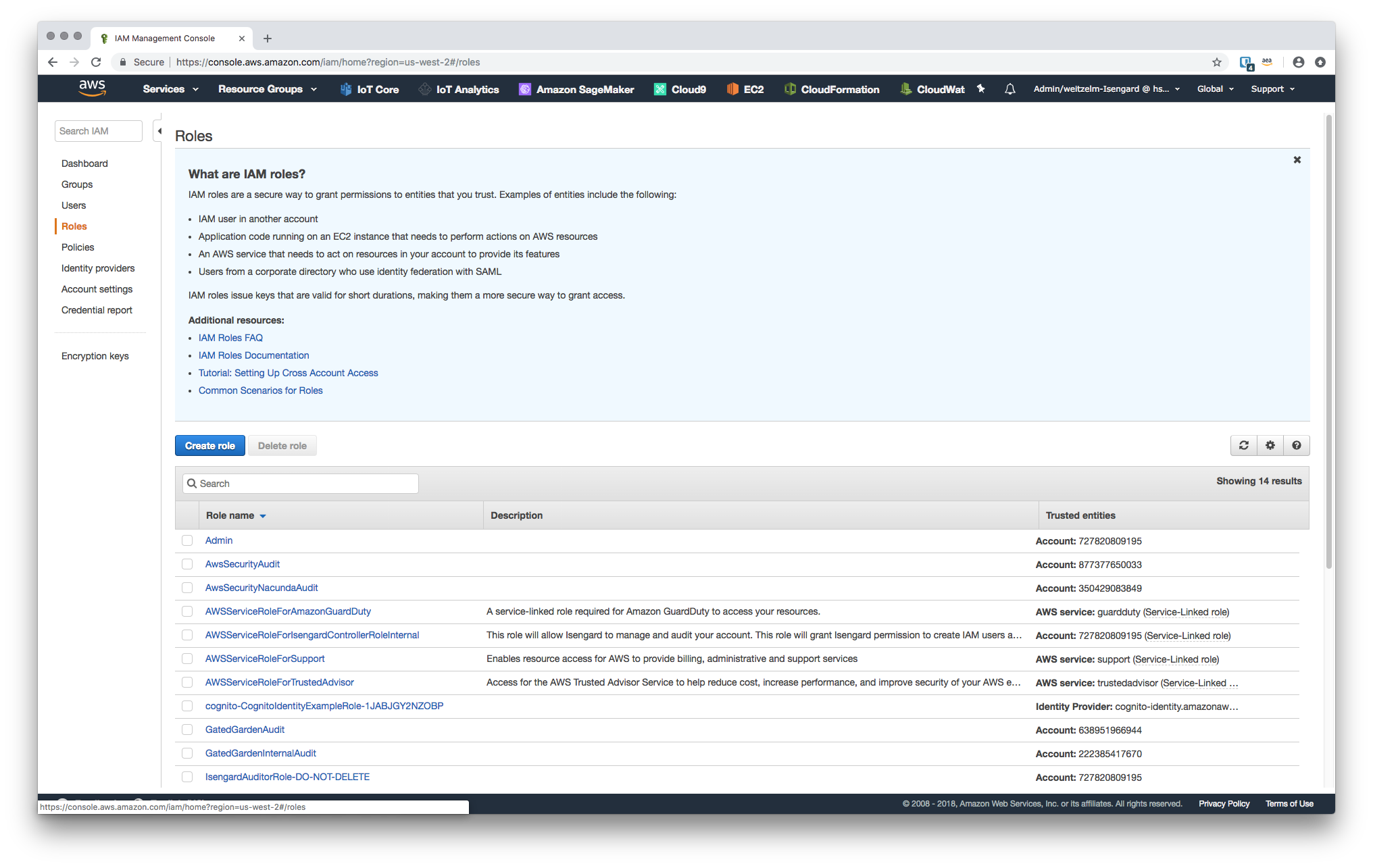Click the browser forward arrow

tap(74, 62)
